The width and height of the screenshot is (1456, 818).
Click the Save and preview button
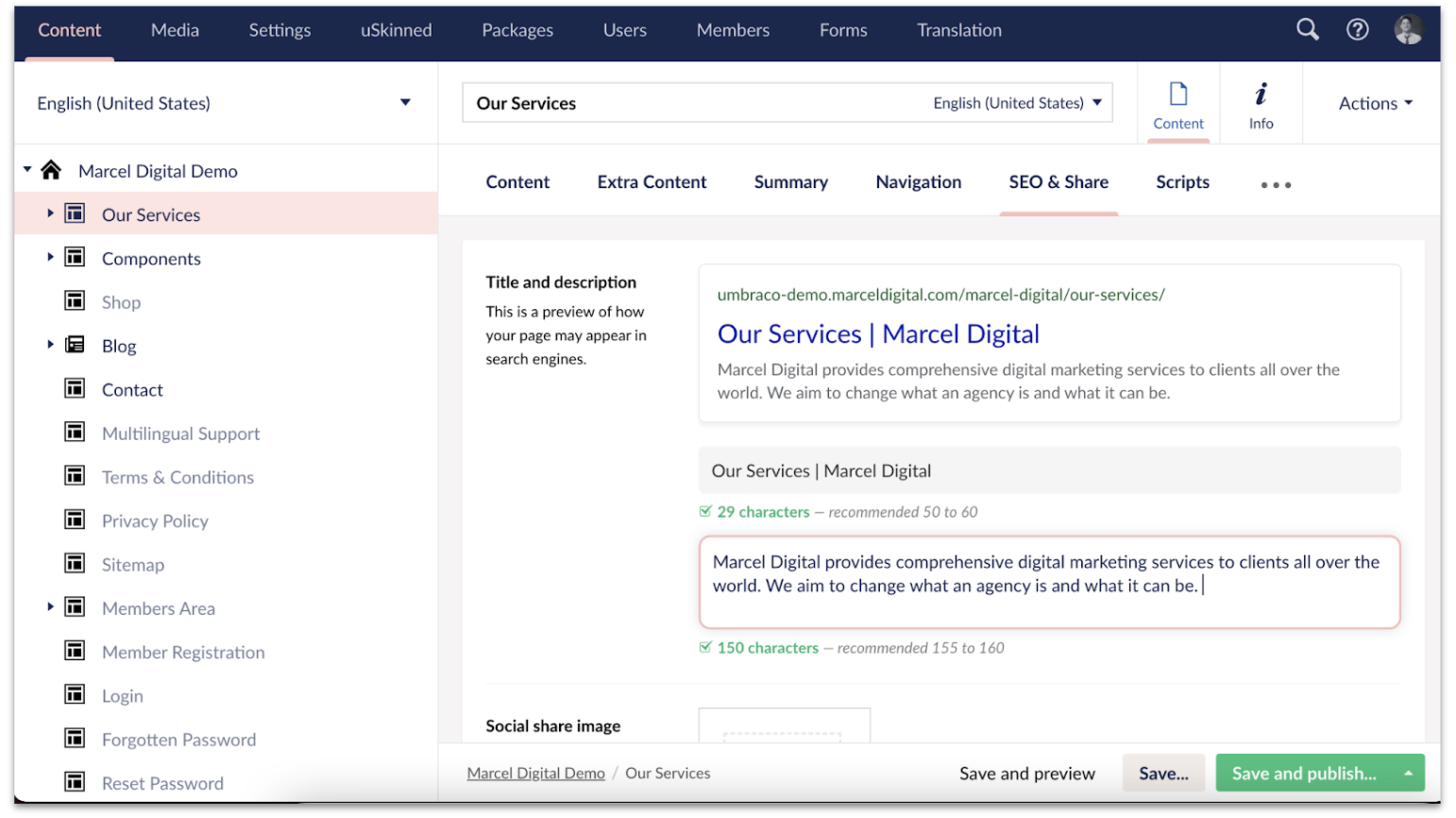pyautogui.click(x=1027, y=774)
